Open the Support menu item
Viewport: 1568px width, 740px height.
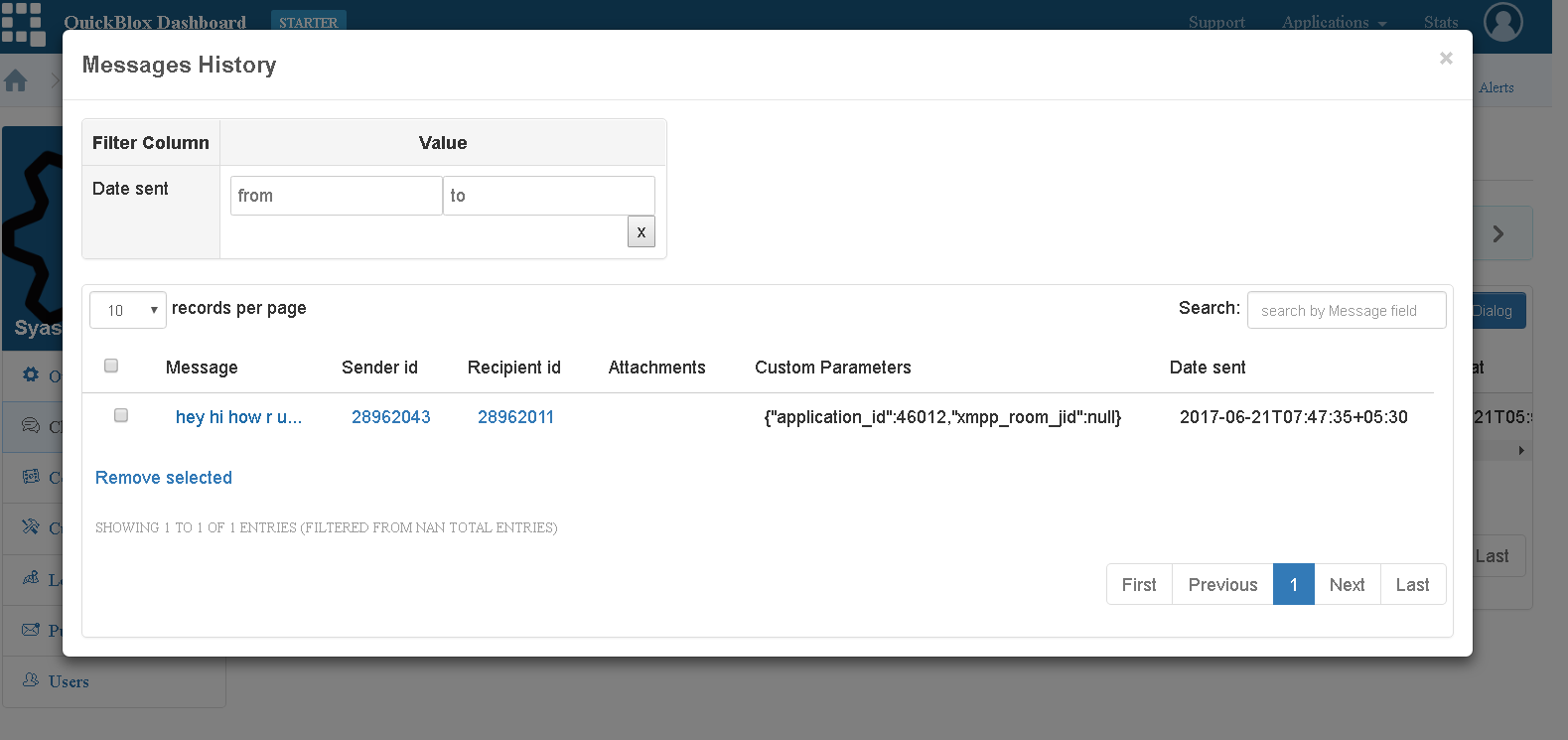tap(1216, 22)
